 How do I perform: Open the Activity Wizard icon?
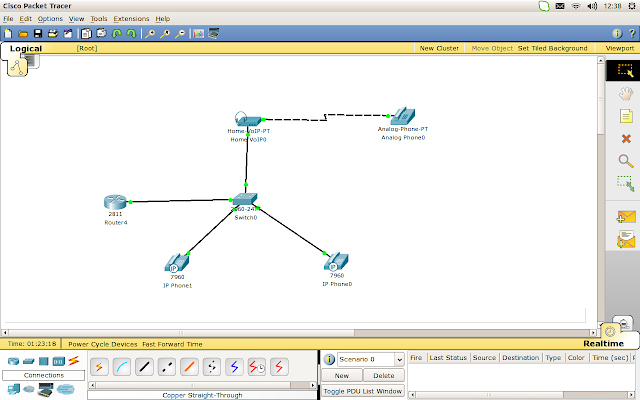(x=68, y=33)
